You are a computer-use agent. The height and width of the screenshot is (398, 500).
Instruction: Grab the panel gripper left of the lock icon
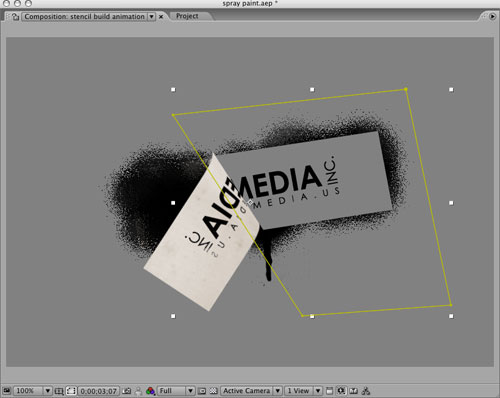click(x=8, y=16)
